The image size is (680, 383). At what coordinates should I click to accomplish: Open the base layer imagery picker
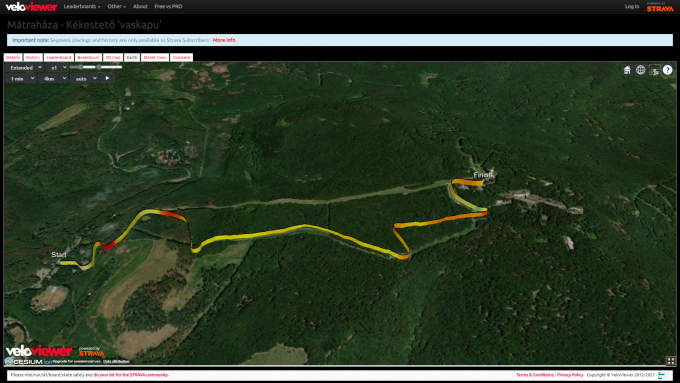654,70
